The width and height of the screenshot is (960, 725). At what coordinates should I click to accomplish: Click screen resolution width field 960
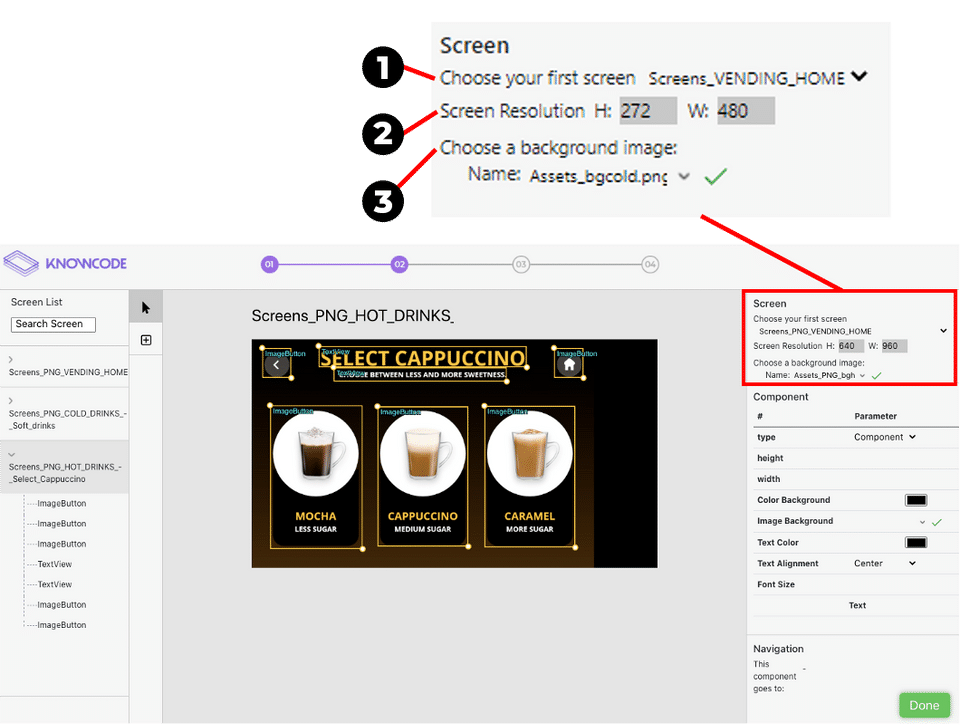tap(894, 346)
